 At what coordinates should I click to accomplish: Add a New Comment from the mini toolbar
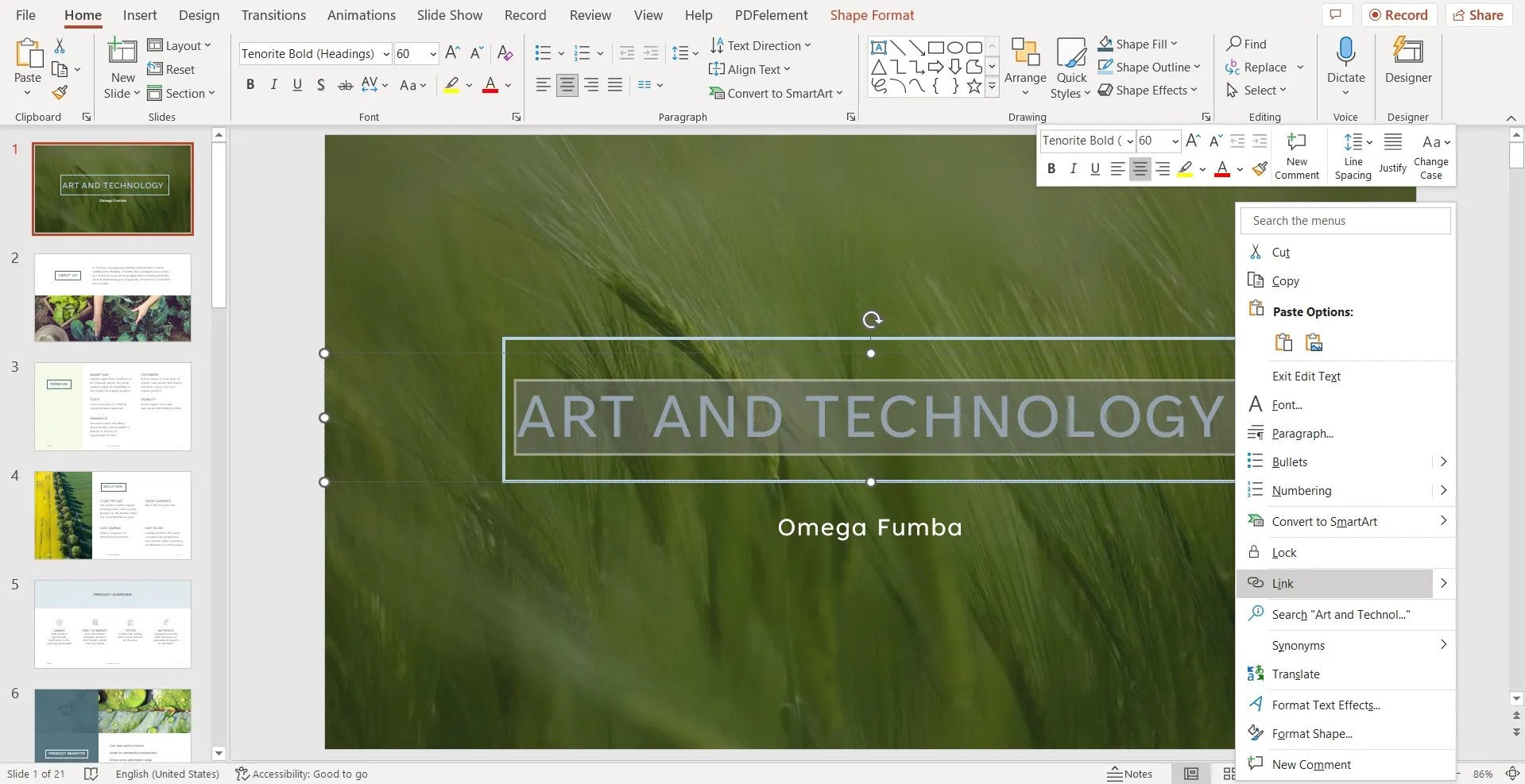pos(1296,155)
